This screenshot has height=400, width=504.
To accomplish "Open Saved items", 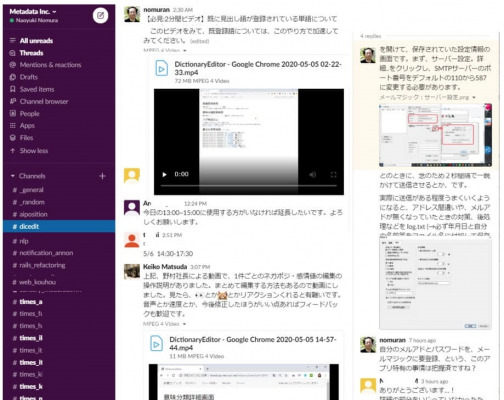I will click(37, 89).
